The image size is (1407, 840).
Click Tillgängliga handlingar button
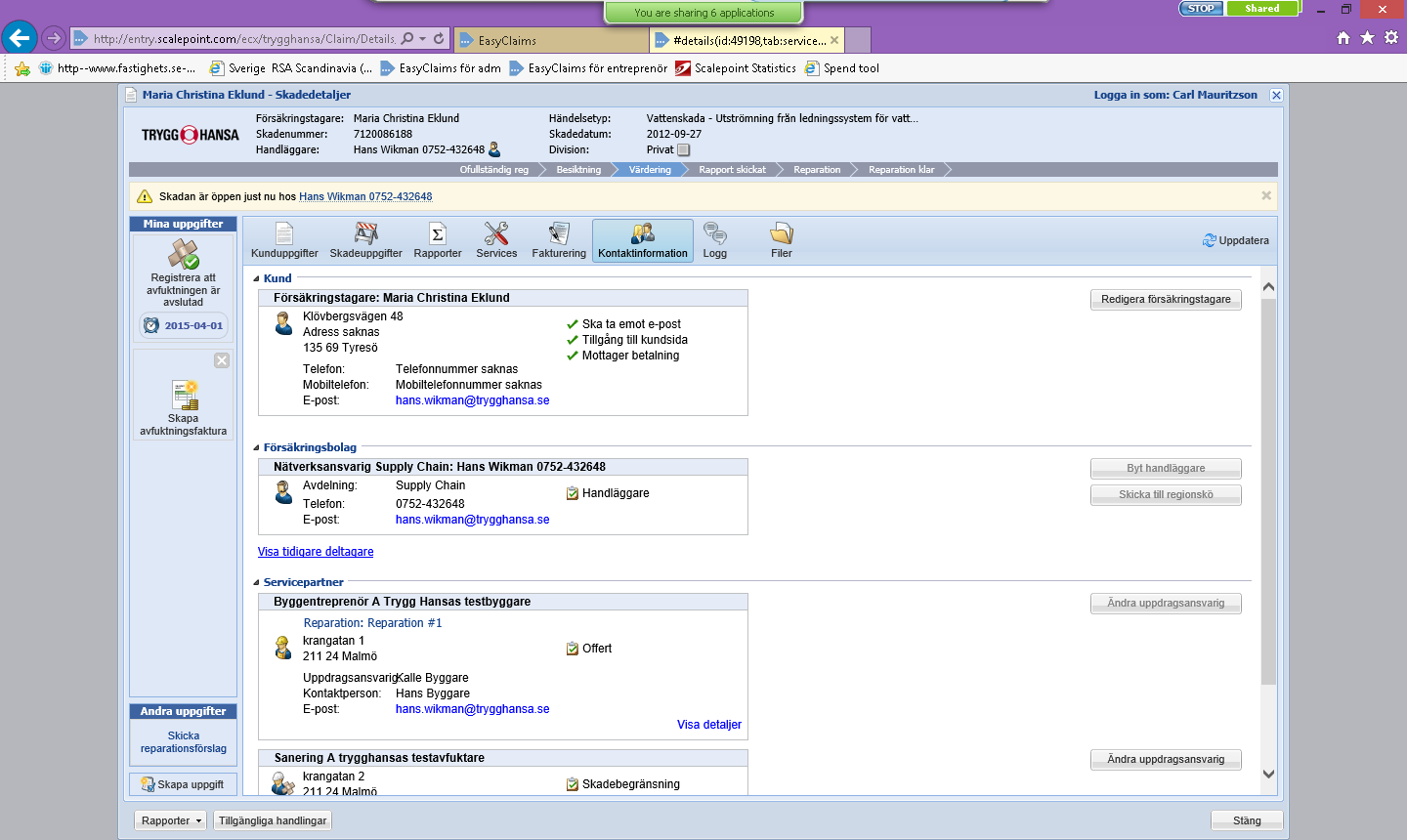(x=273, y=820)
